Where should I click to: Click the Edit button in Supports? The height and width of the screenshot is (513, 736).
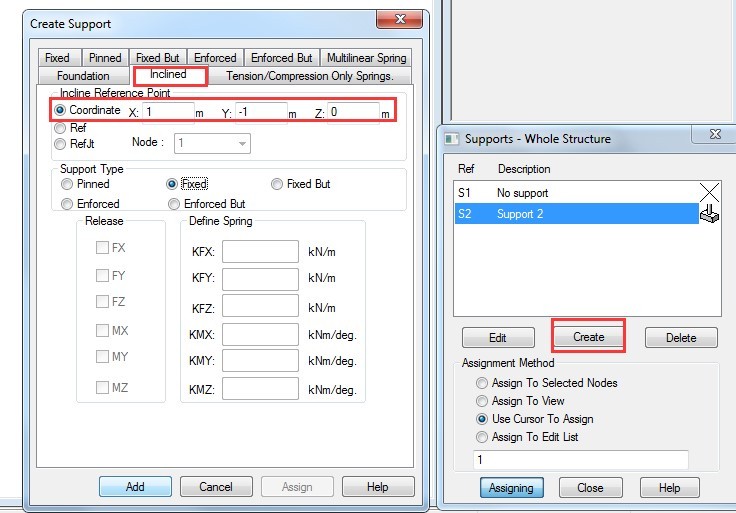click(x=498, y=337)
